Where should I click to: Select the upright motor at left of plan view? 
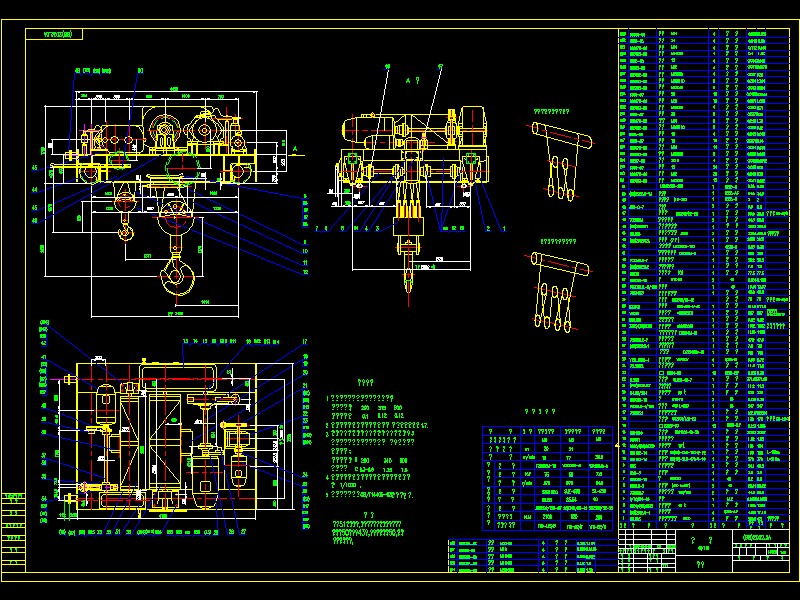coord(106,406)
